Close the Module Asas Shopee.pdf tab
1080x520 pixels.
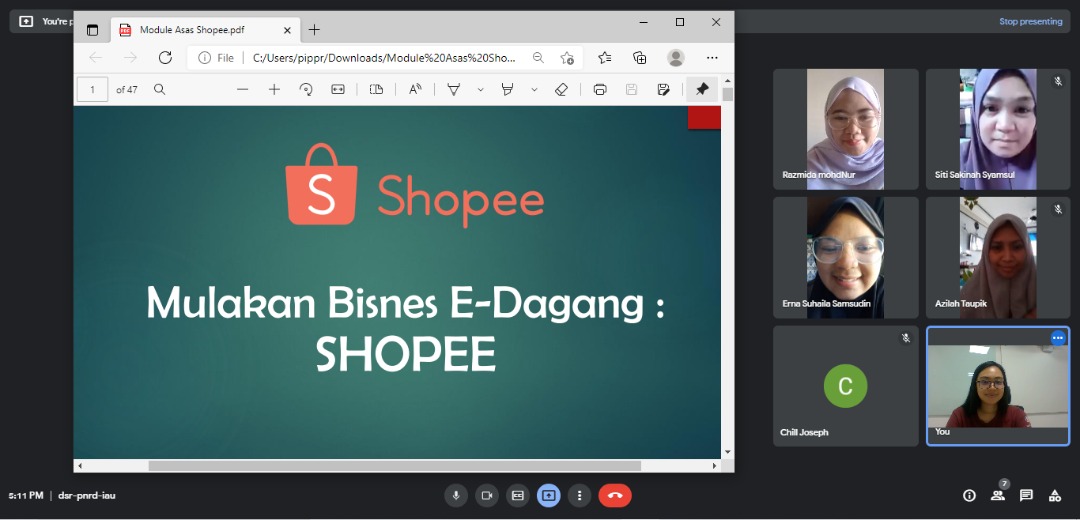(x=287, y=30)
